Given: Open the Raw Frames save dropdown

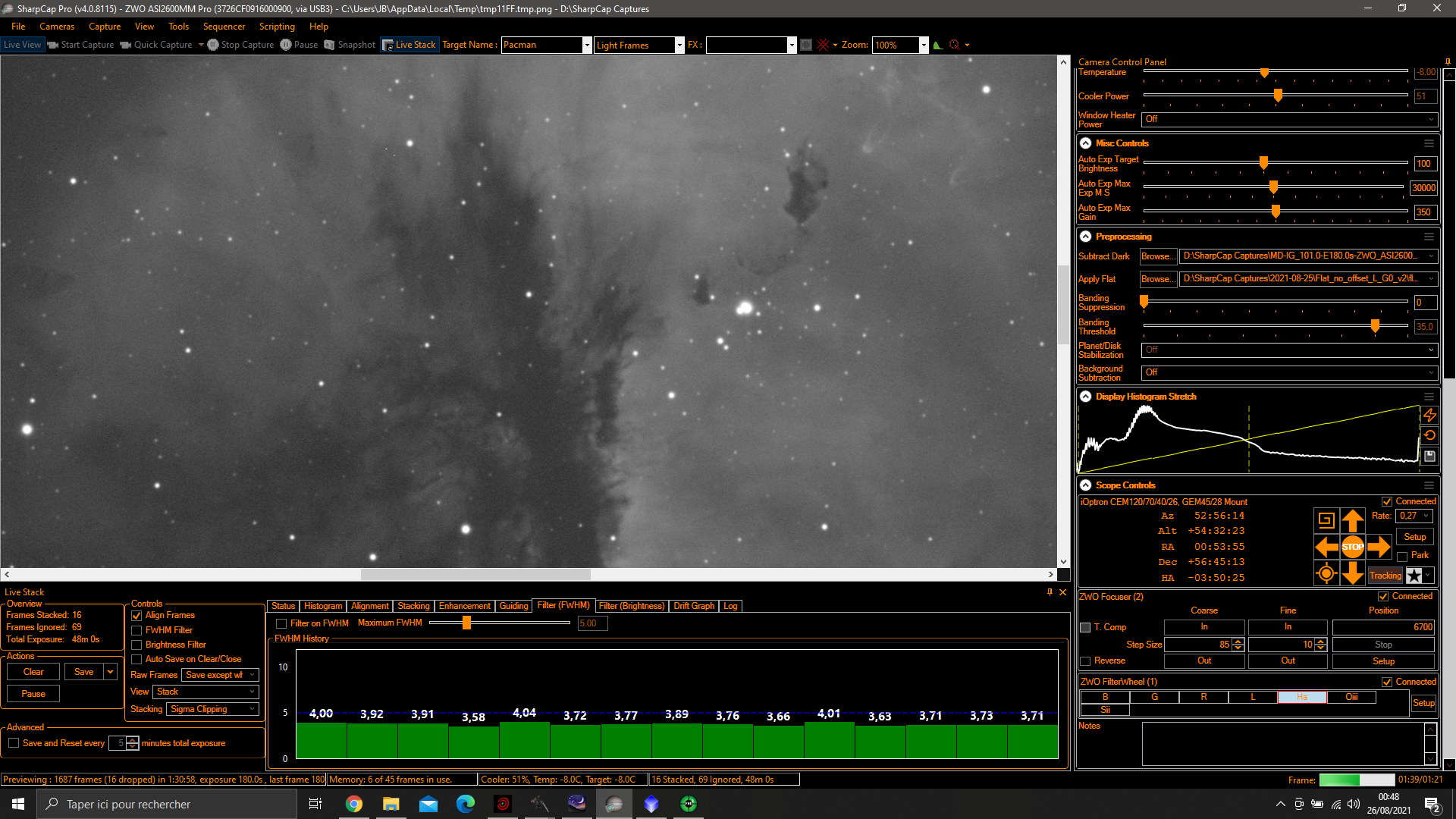Looking at the screenshot, I should pyautogui.click(x=220, y=675).
